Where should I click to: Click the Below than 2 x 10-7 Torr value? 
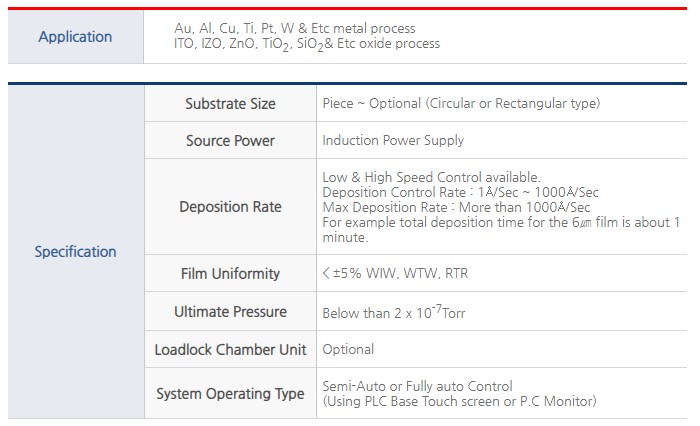pos(394,312)
